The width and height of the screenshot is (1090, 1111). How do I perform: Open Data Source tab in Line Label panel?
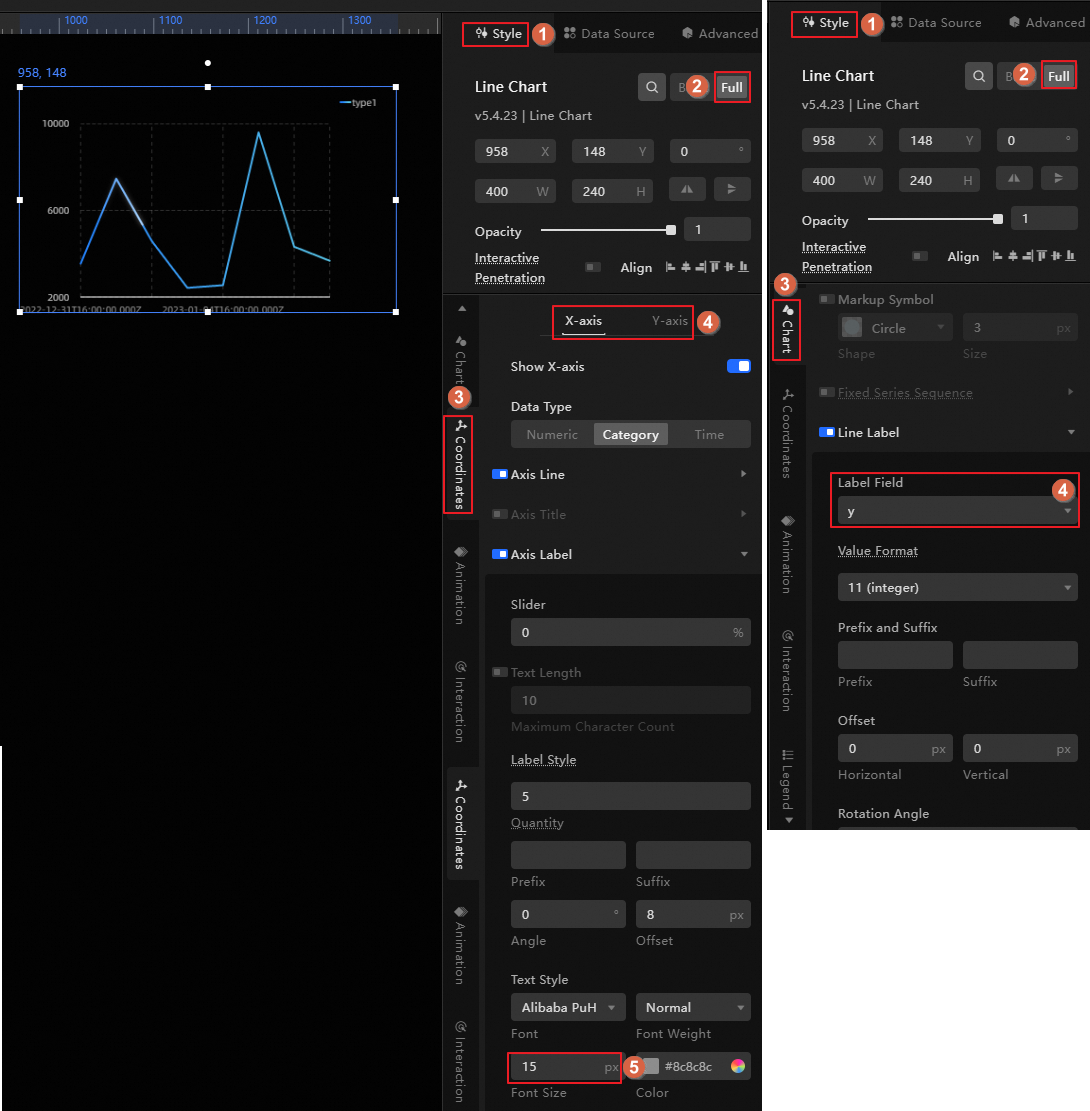coord(936,23)
